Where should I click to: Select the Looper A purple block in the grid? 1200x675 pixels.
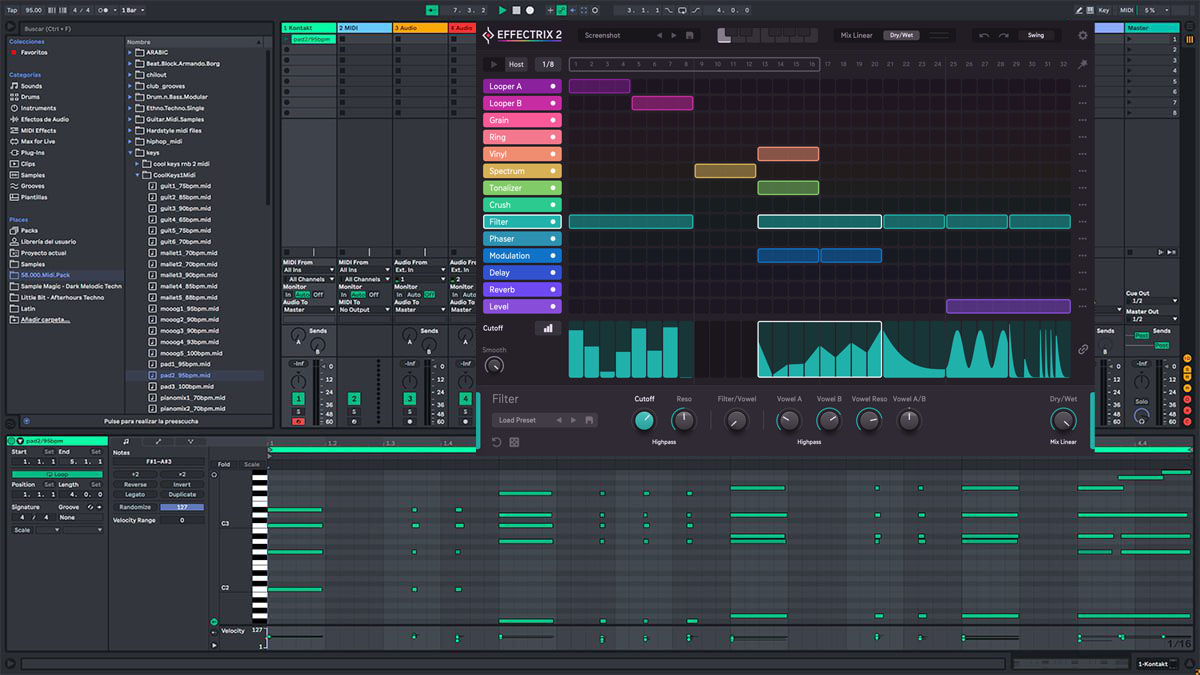pyautogui.click(x=600, y=86)
